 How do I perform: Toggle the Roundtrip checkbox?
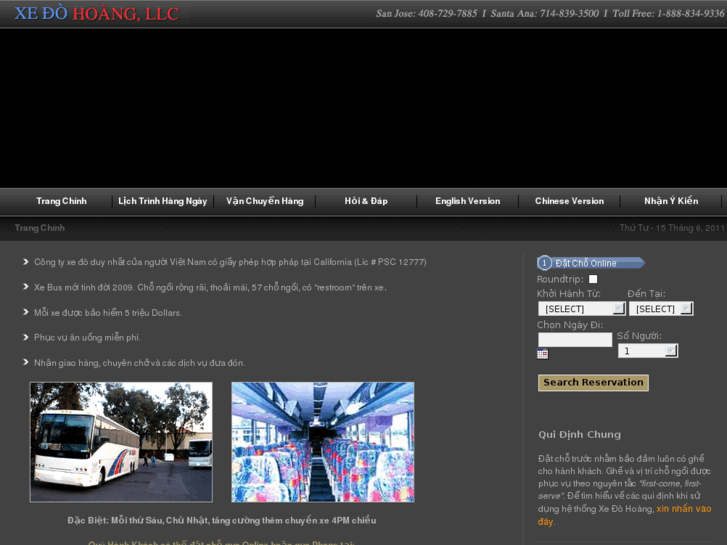tap(593, 279)
